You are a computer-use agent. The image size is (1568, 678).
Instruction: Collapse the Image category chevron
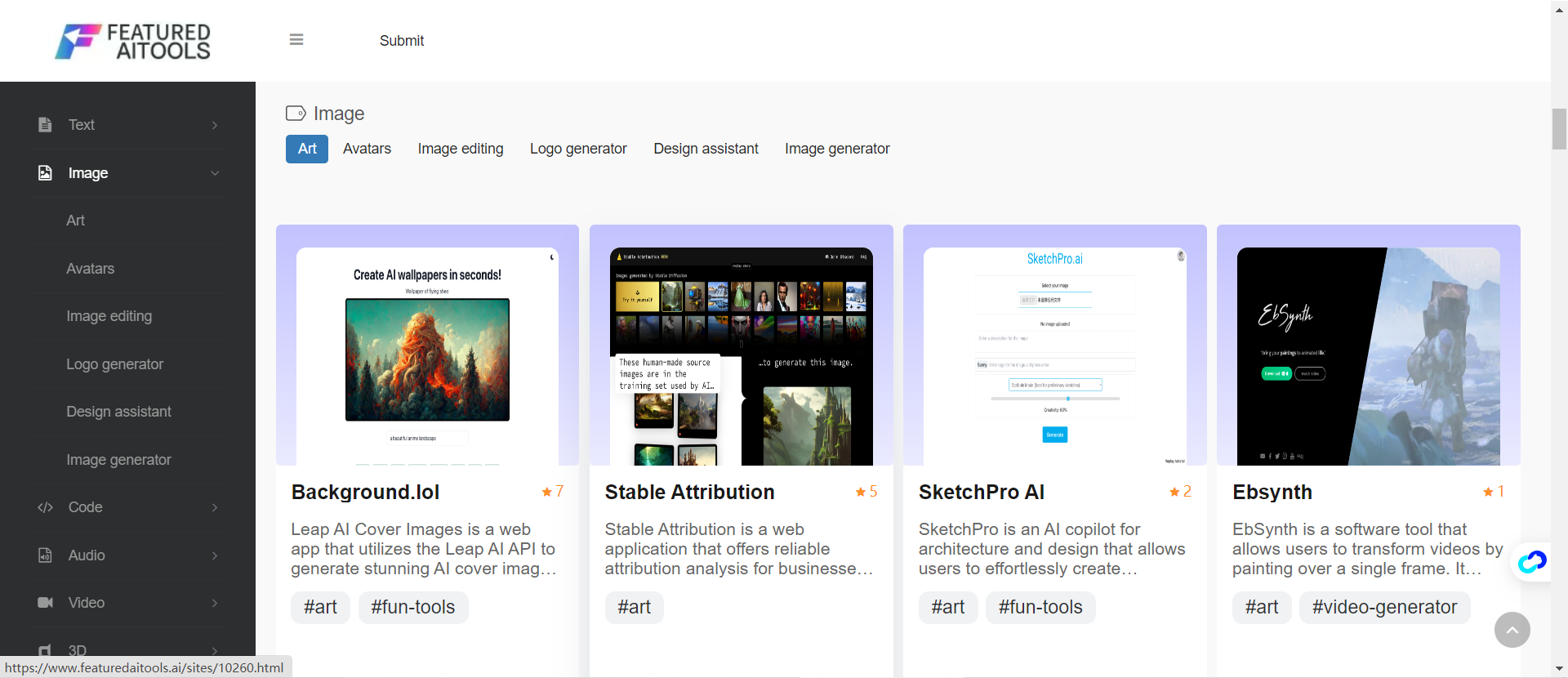[215, 173]
